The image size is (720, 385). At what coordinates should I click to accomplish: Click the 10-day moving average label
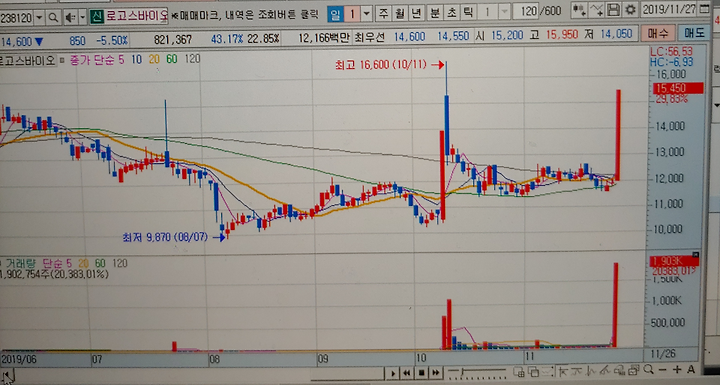point(136,59)
